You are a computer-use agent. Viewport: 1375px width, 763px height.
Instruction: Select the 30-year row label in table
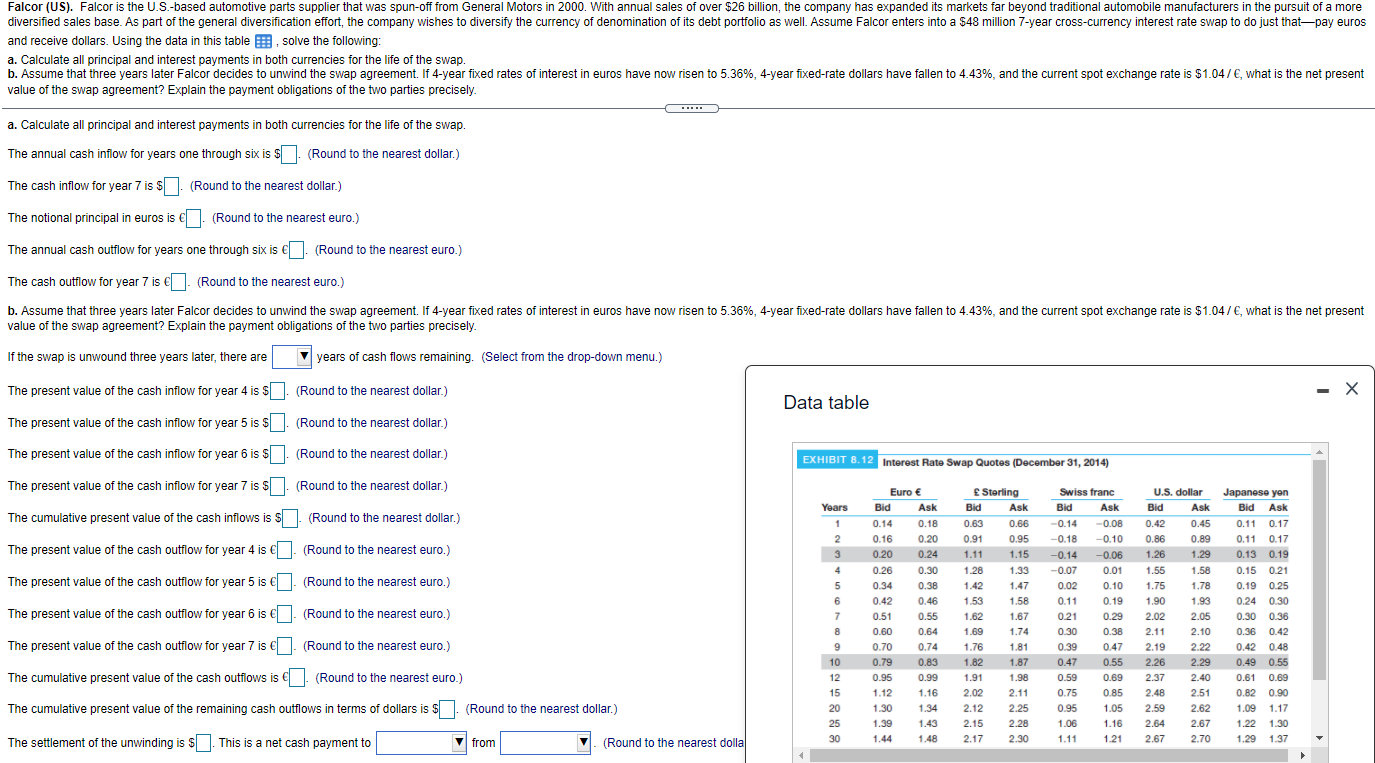(835, 738)
